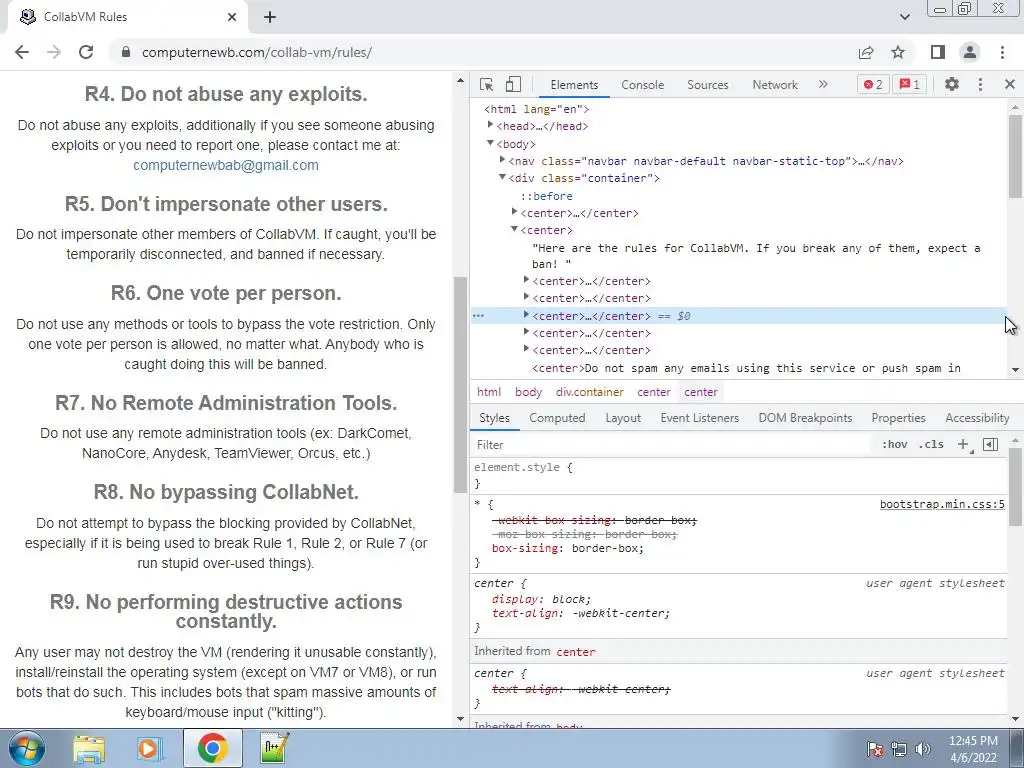
Task: Open Windows Start menu
Action: point(26,749)
